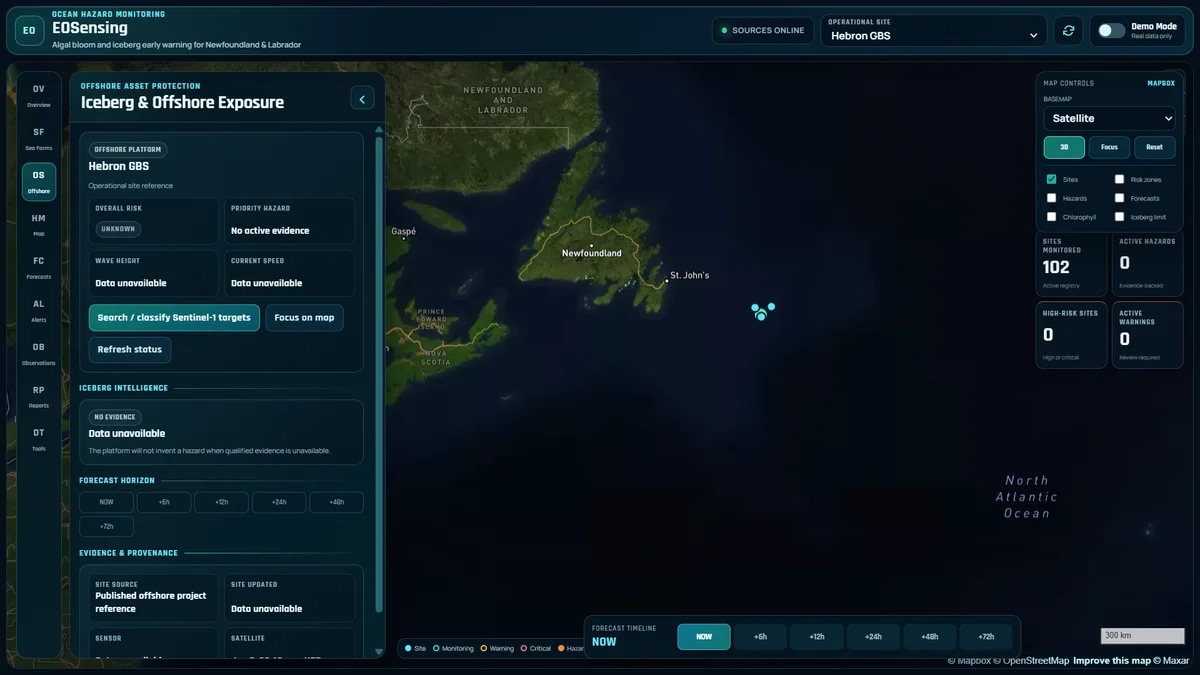Viewport: 1200px width, 675px height.
Task: Click the NO EVIDENCE badge
Action: click(x=115, y=417)
